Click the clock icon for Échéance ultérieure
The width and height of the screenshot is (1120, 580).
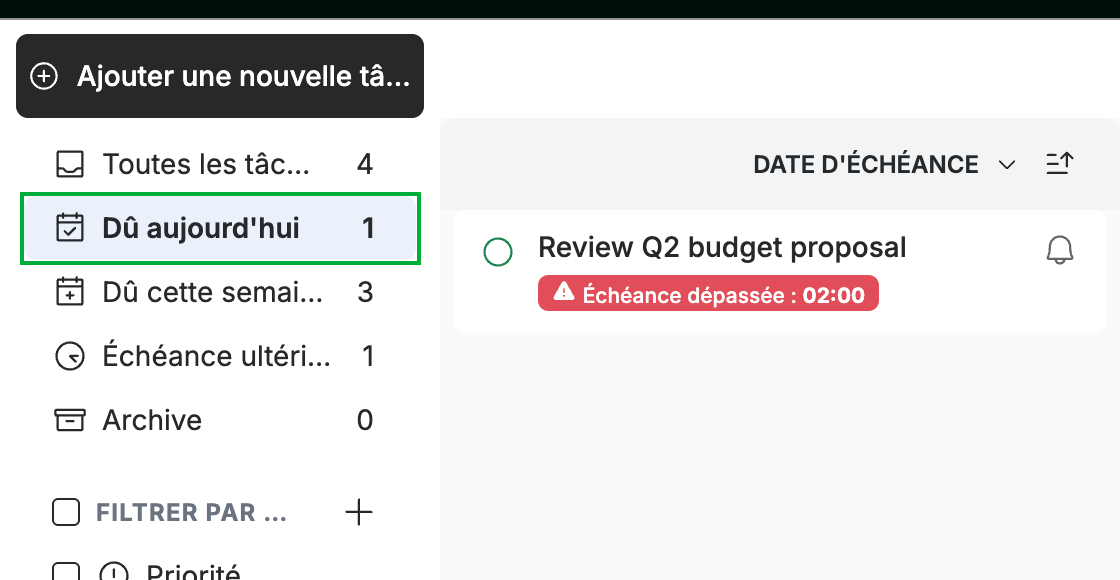coord(70,356)
